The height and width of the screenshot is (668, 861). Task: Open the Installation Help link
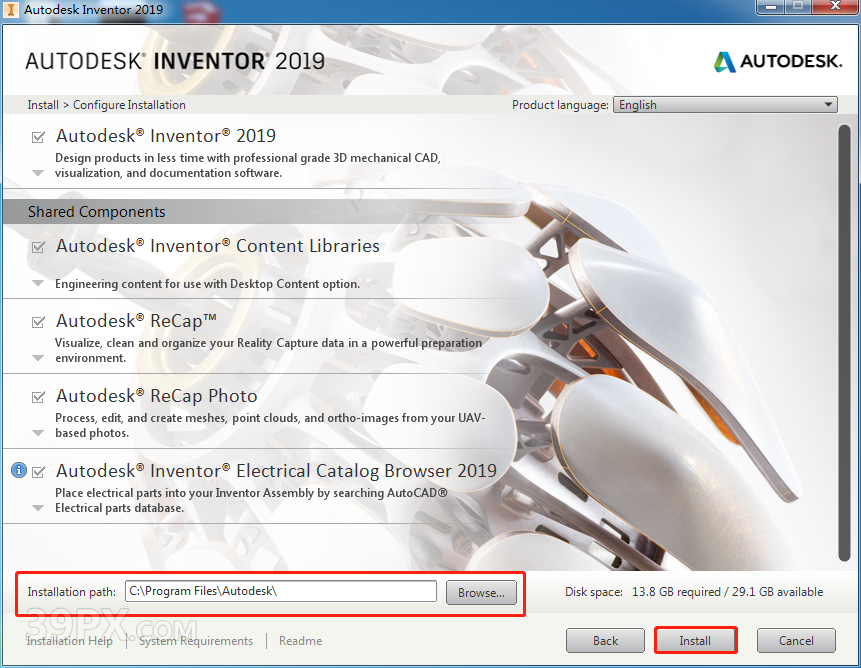[70, 641]
